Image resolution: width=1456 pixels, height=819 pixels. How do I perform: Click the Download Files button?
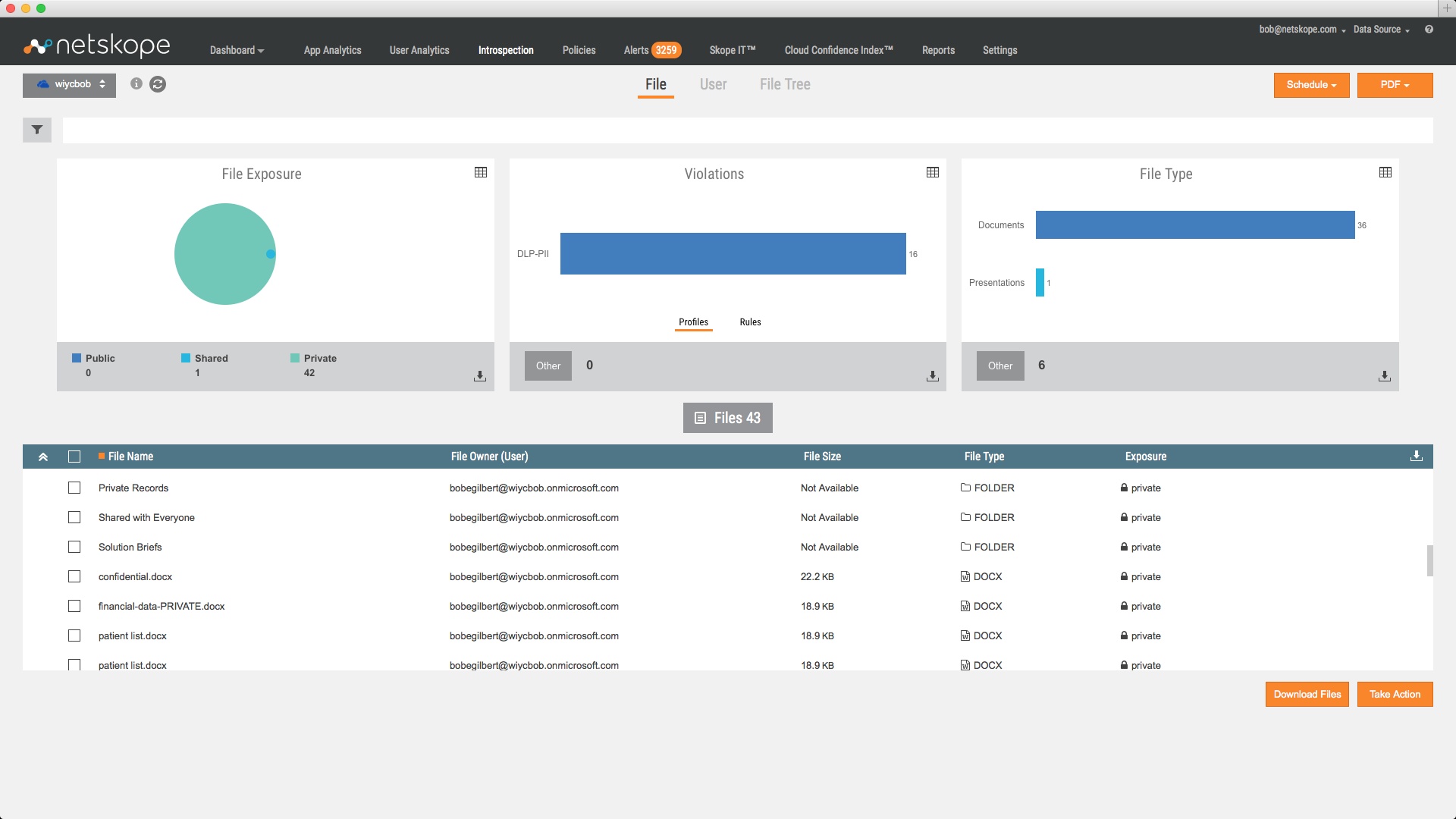[x=1307, y=694]
